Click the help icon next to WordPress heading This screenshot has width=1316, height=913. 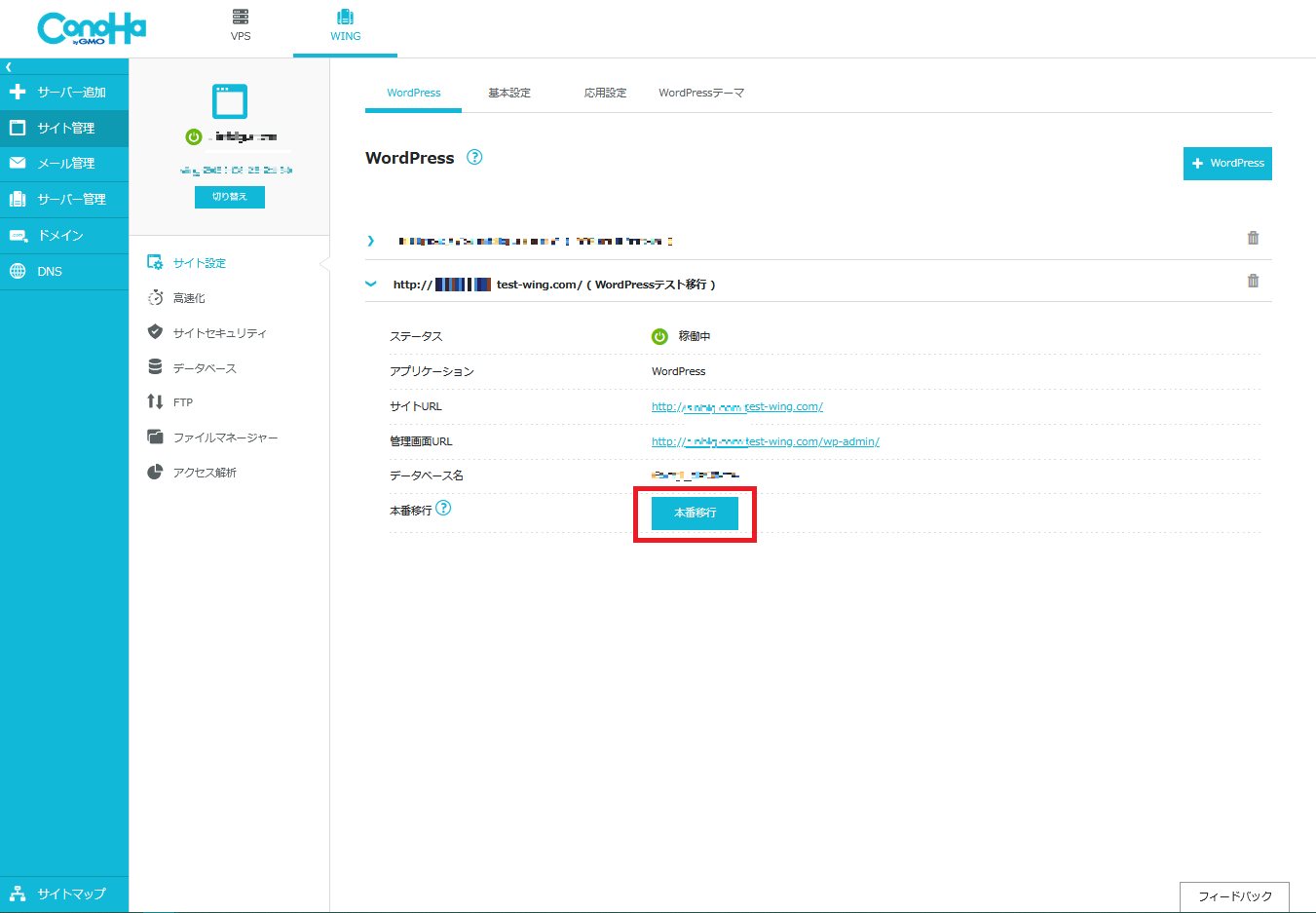click(474, 157)
